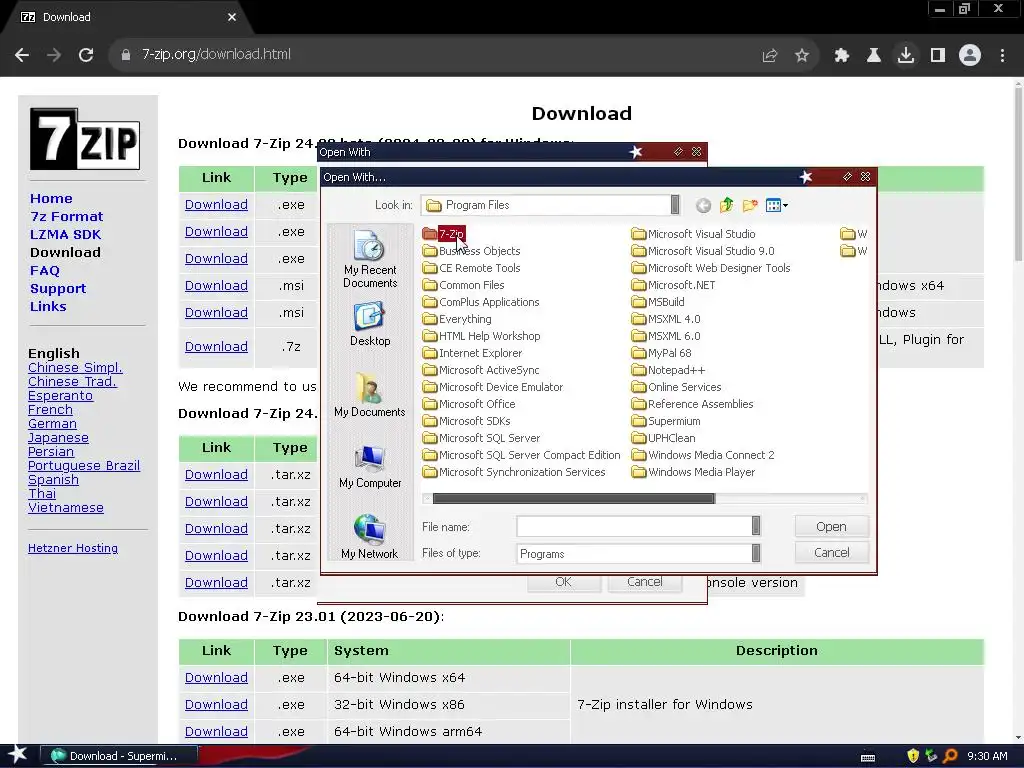This screenshot has width=1024, height=768.
Task: Download the .7z type file link
Action: click(x=216, y=347)
